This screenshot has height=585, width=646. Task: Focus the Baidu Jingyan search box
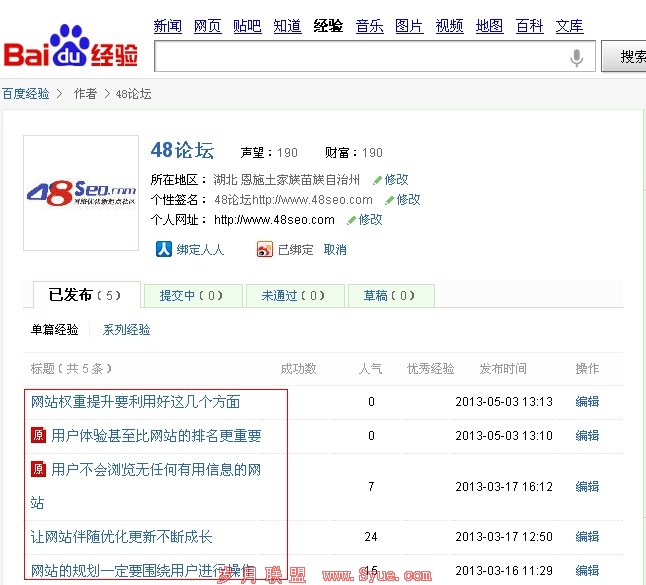point(374,56)
